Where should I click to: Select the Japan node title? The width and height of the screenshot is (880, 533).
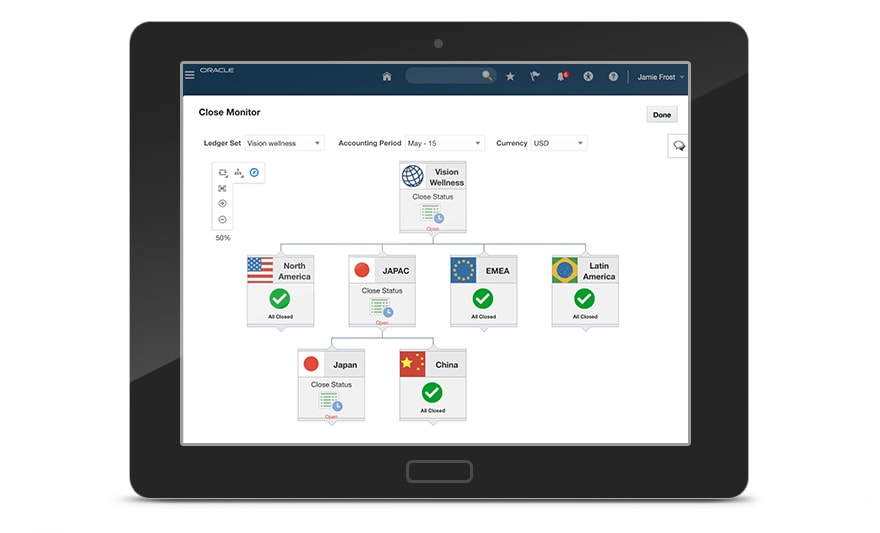point(345,365)
